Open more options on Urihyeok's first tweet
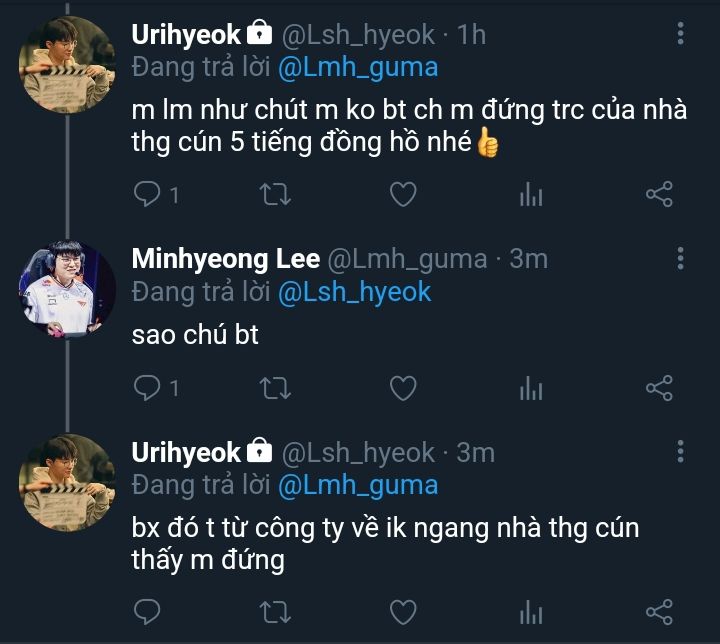Screen dimensions: 720x644 tap(680, 34)
